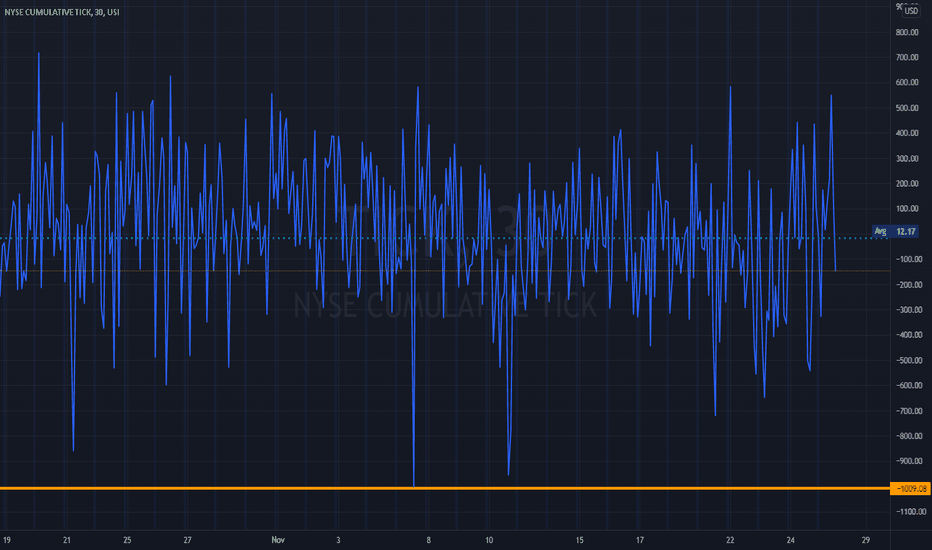Viewport: 932px width, 550px height.
Task: Click date 3 on the time axis
Action: click(x=338, y=540)
